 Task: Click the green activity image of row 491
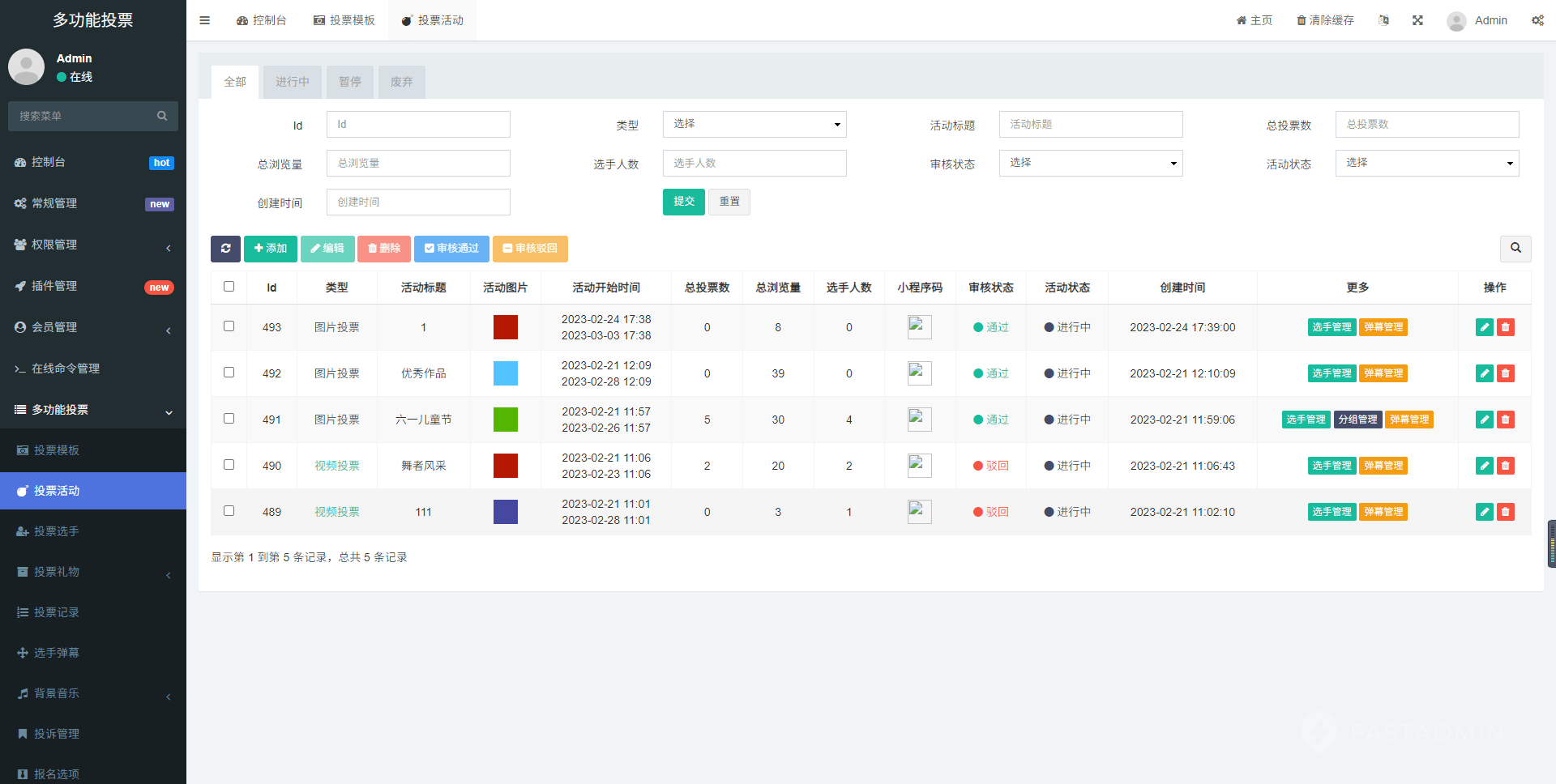click(x=506, y=420)
